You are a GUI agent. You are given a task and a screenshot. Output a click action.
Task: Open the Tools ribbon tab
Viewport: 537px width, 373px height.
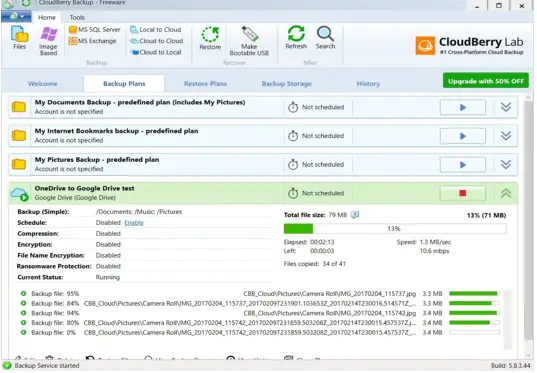77,17
